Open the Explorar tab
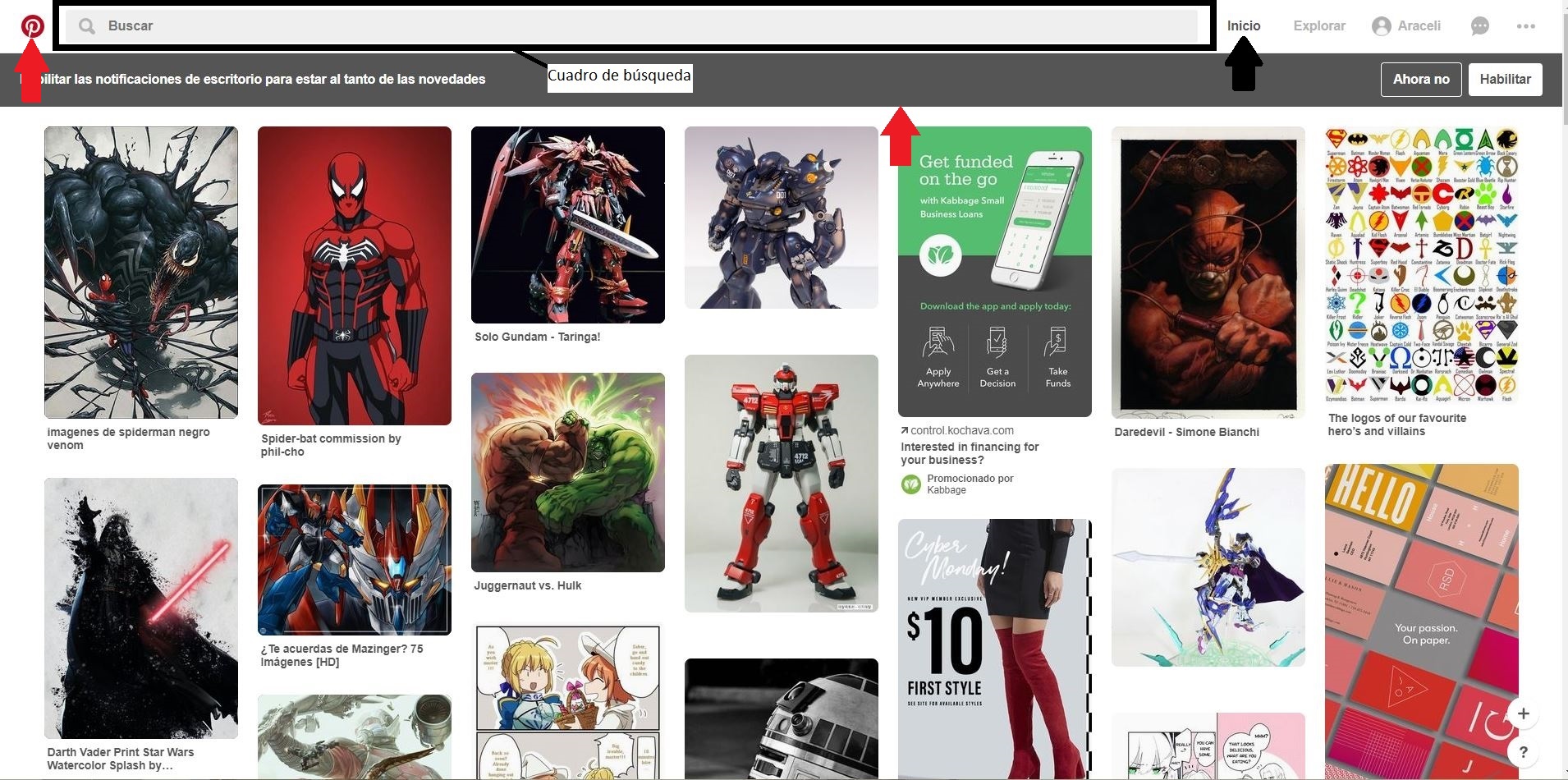This screenshot has height=780, width=1568. (1319, 26)
